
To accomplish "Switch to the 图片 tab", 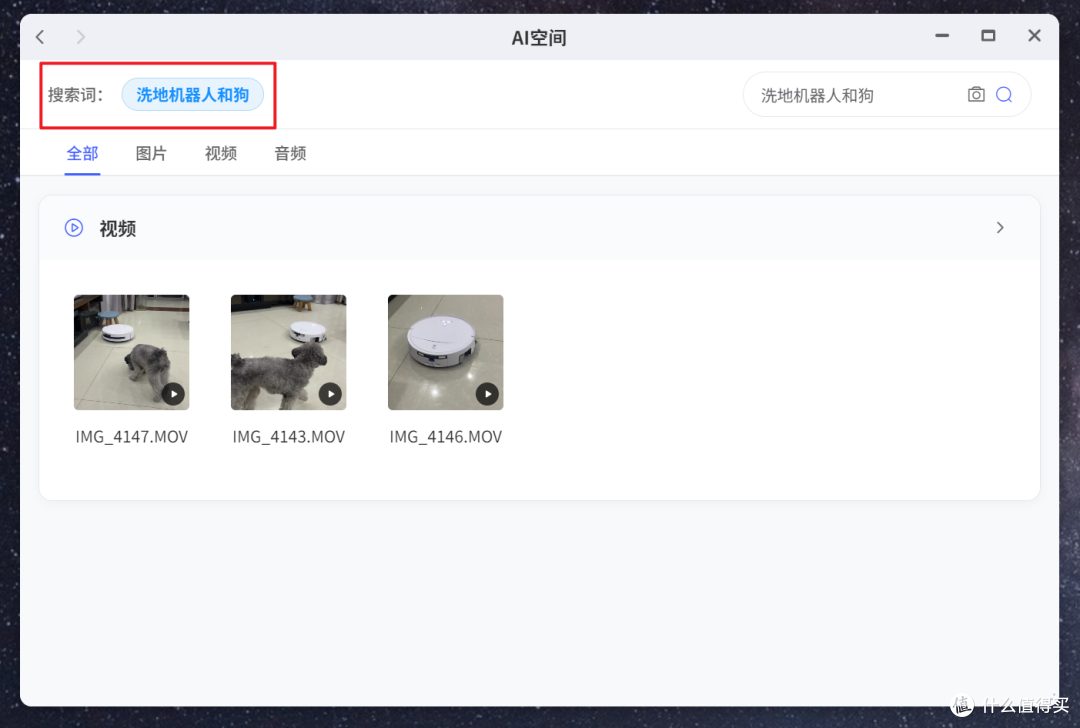I will pyautogui.click(x=152, y=154).
